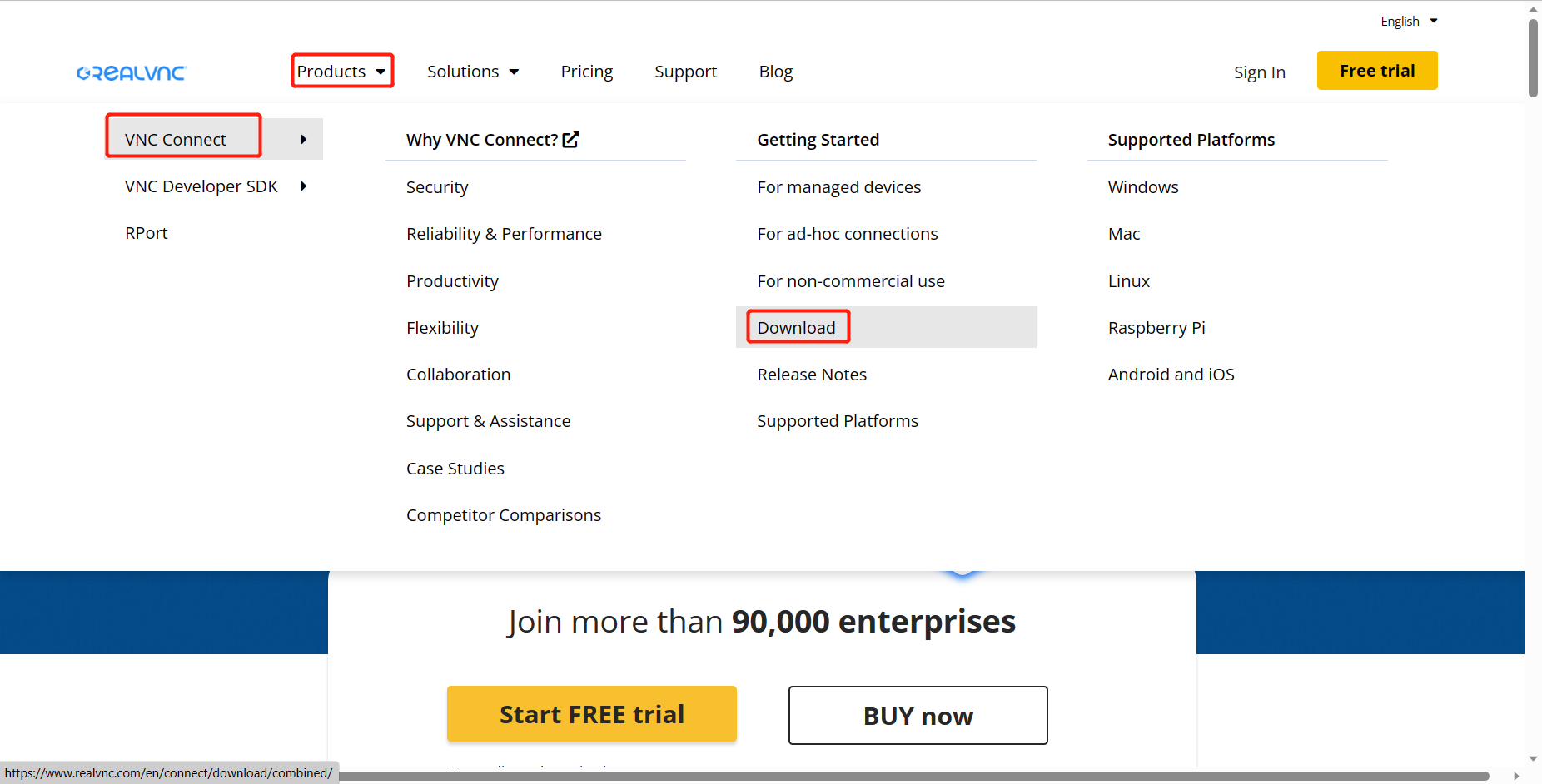Open the Collaboration link
This screenshot has height=784, width=1542.
coord(459,375)
